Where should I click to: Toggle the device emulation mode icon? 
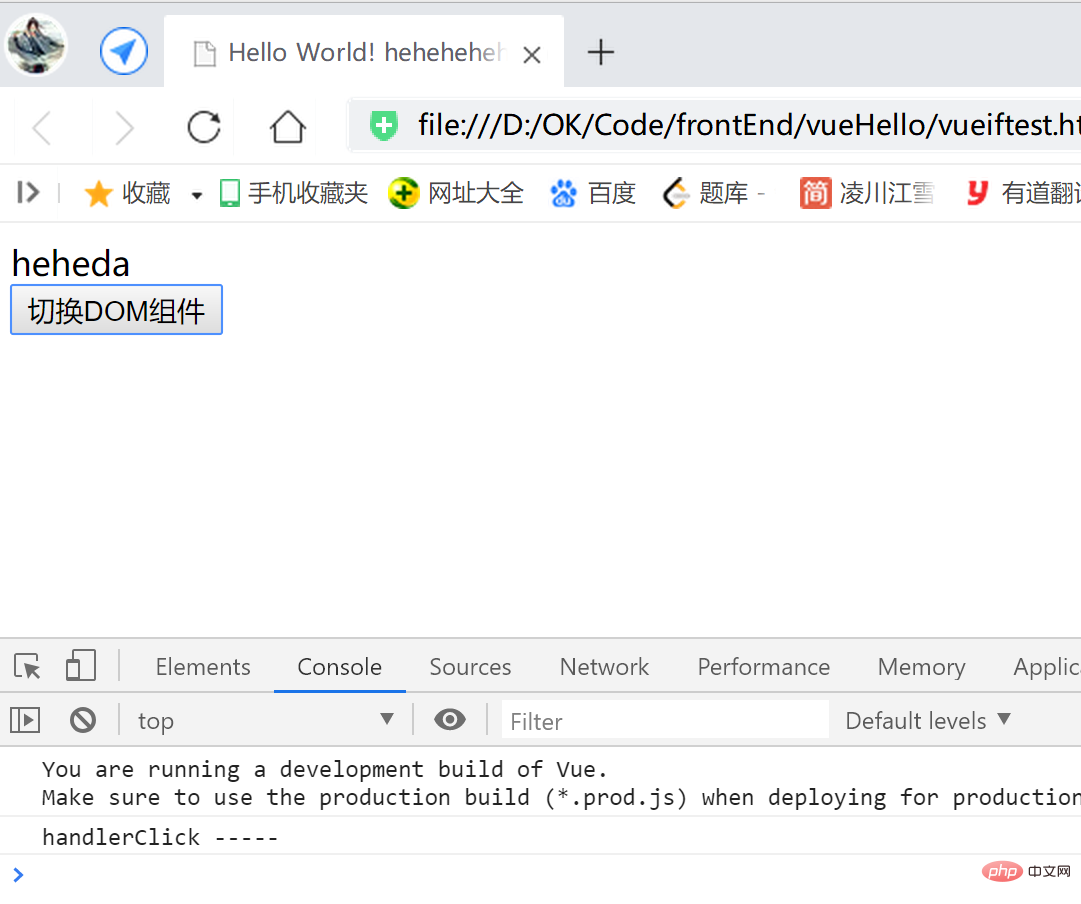[80, 666]
